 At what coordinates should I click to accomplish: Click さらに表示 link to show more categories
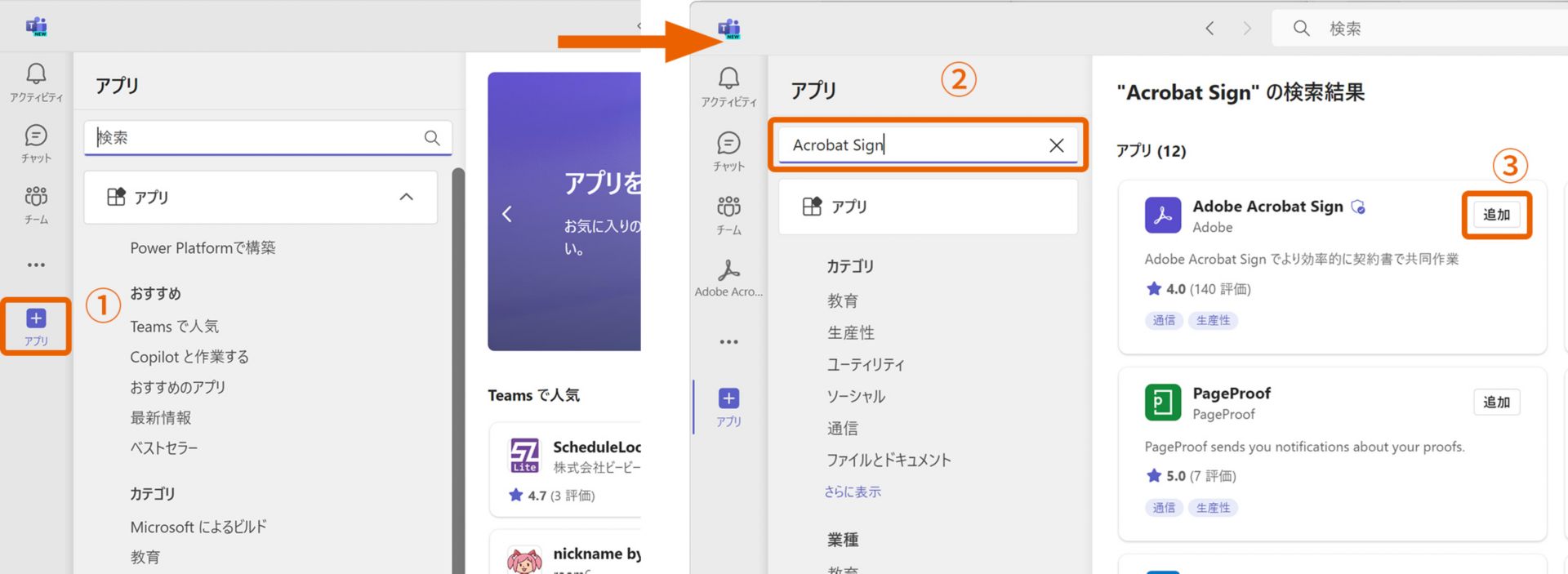(853, 492)
